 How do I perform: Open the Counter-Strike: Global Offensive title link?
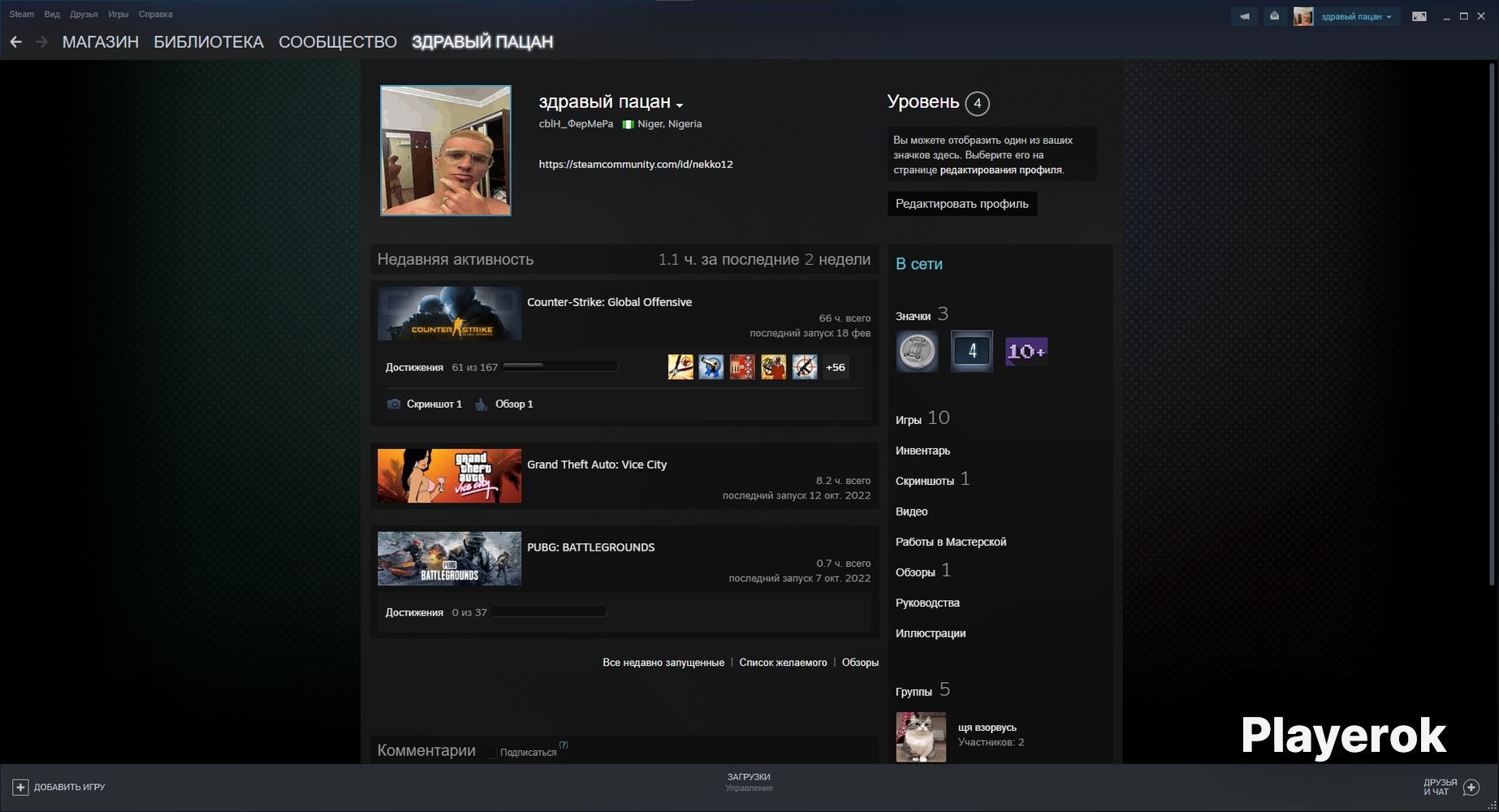coord(609,302)
